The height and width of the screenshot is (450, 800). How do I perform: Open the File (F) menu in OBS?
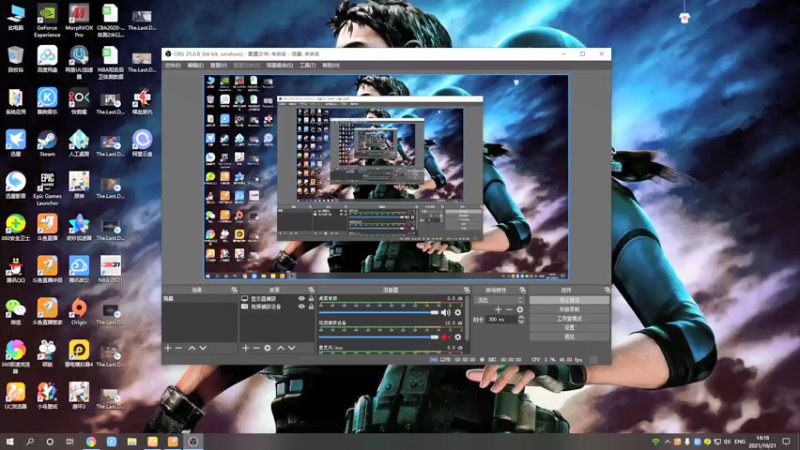(x=172, y=65)
